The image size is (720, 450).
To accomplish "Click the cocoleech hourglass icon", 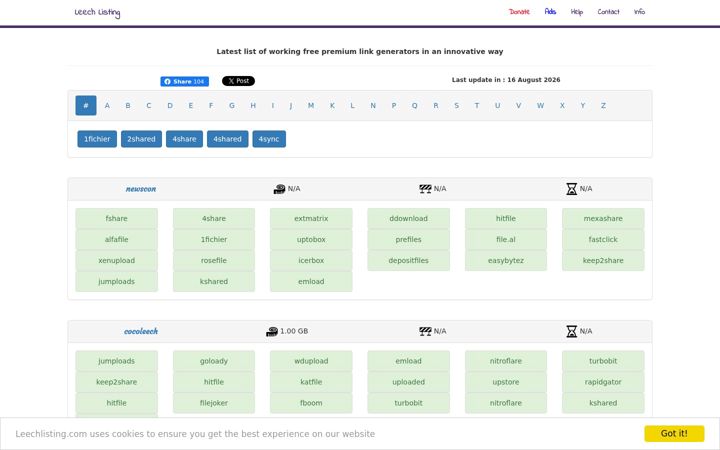I will pos(571,331).
